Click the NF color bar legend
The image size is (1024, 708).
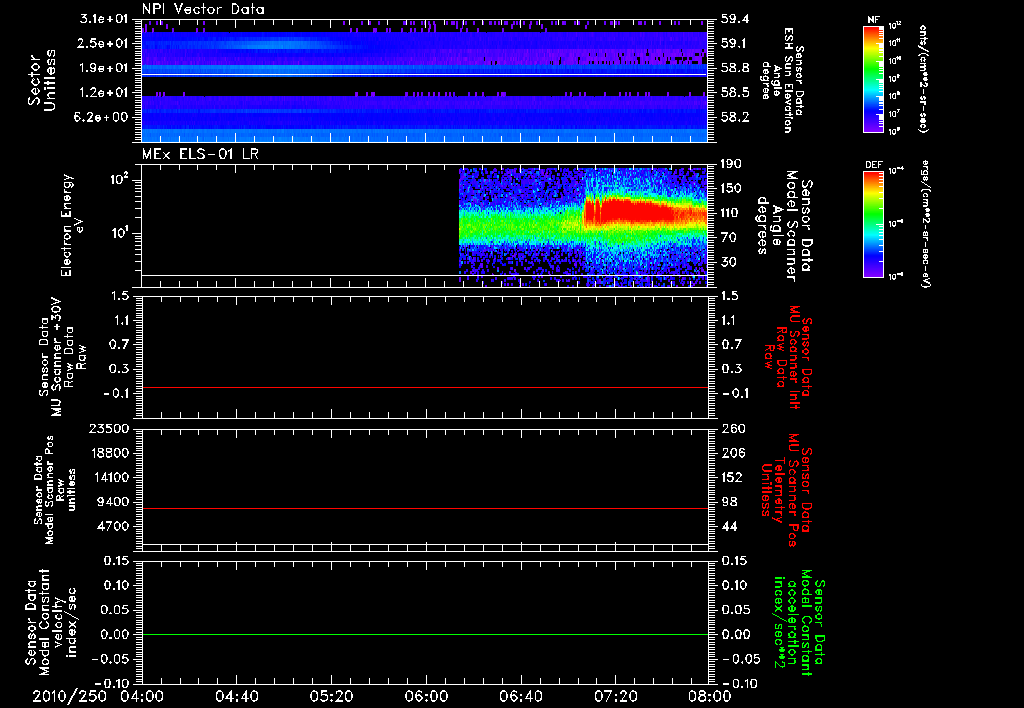[x=873, y=79]
